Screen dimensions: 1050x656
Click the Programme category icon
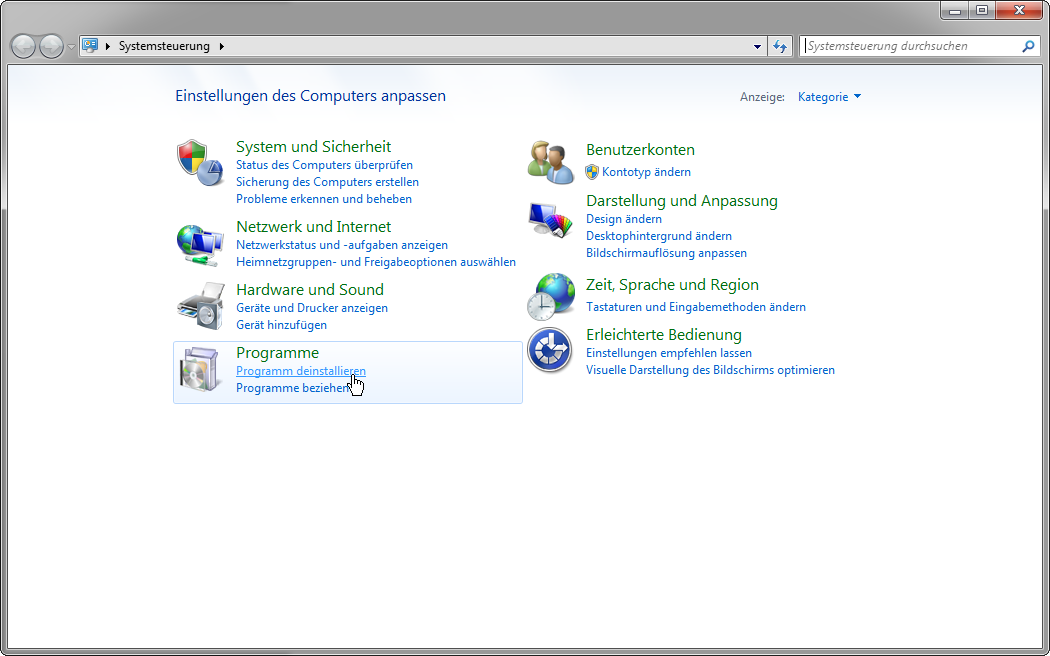click(x=199, y=371)
